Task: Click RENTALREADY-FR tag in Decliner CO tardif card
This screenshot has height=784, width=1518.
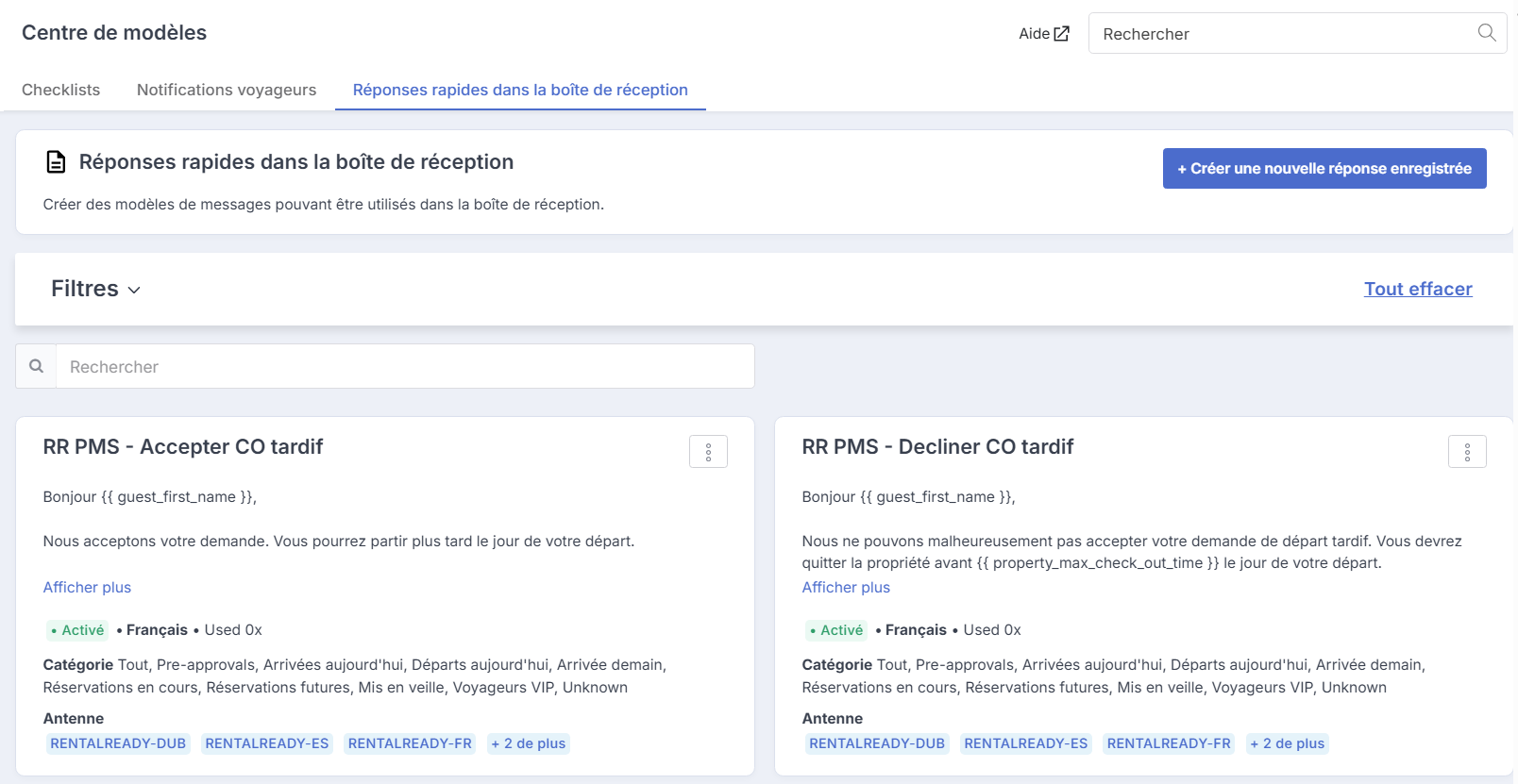Action: [1169, 743]
